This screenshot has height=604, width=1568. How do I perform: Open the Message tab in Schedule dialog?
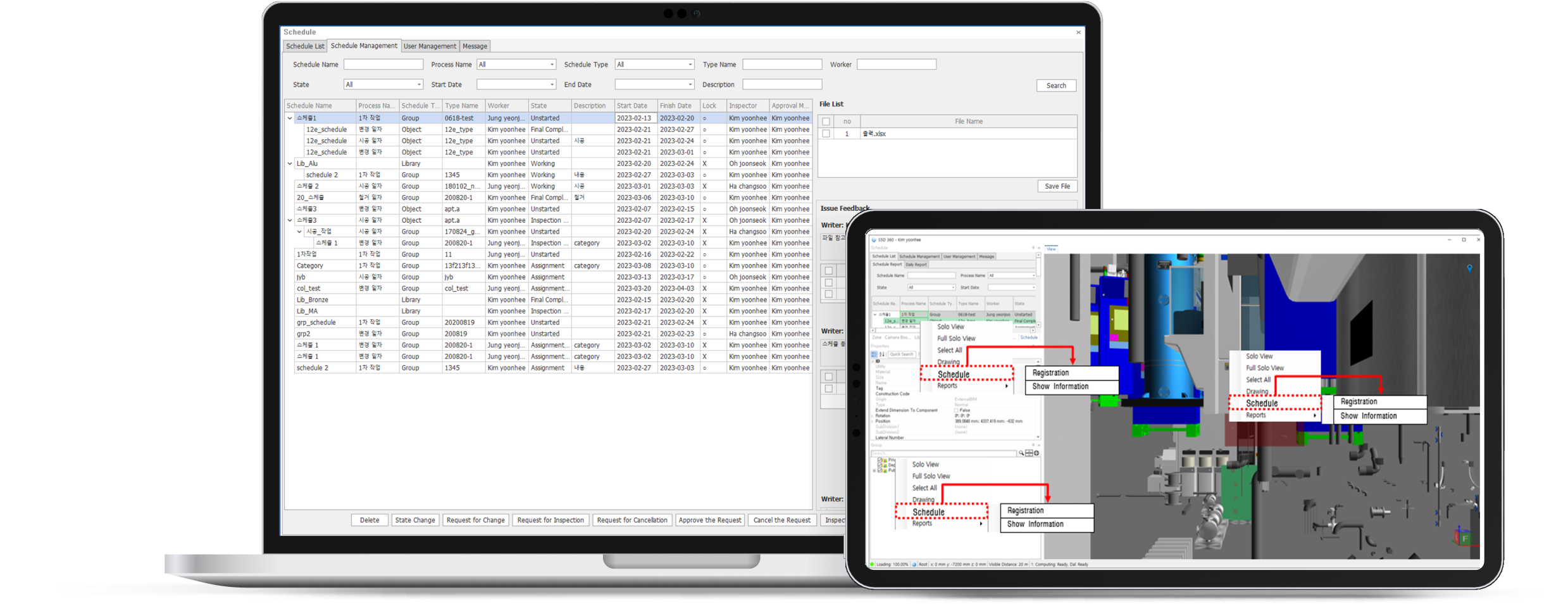point(475,46)
